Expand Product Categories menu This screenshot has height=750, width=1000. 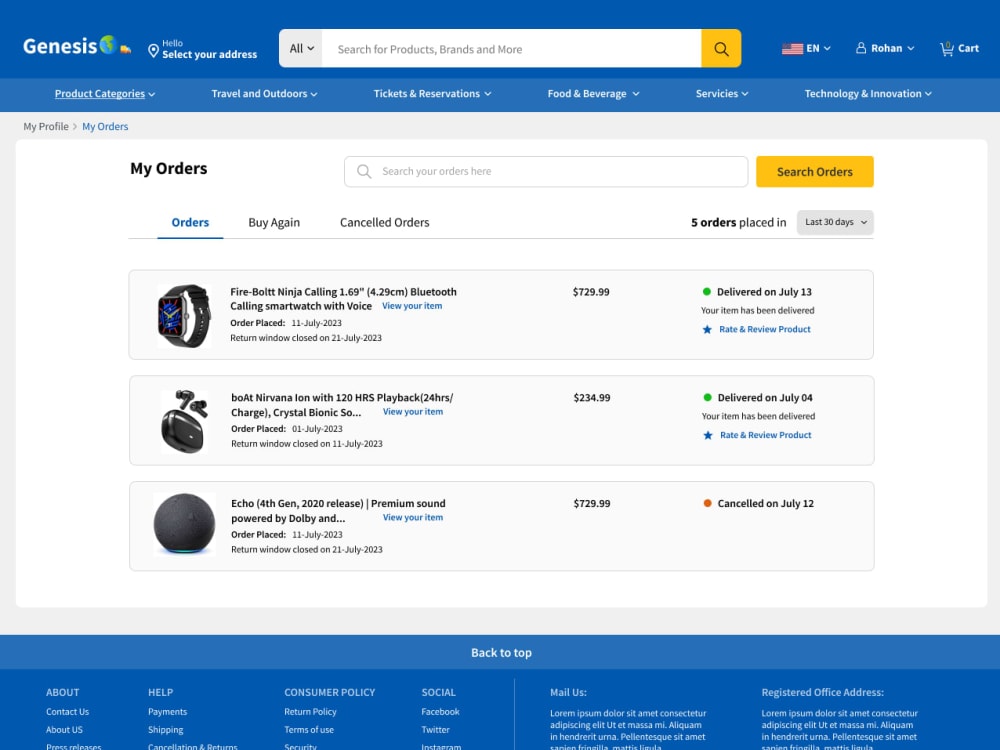[x=105, y=94]
